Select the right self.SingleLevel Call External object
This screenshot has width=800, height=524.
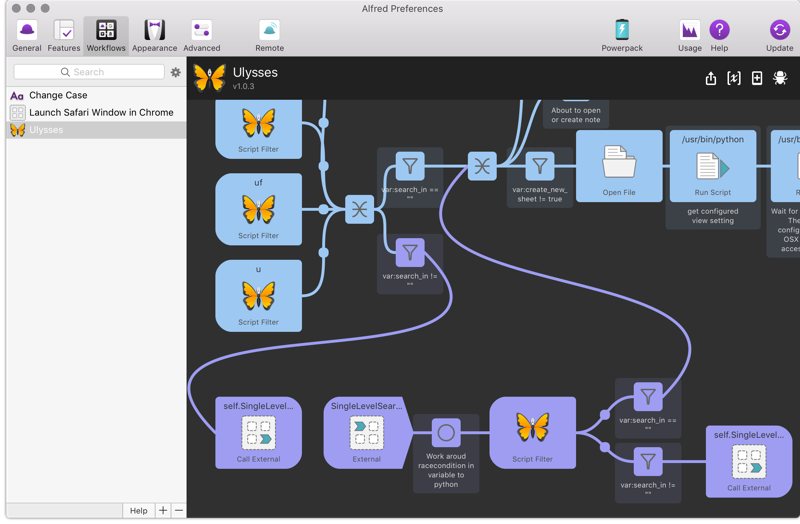coord(748,462)
